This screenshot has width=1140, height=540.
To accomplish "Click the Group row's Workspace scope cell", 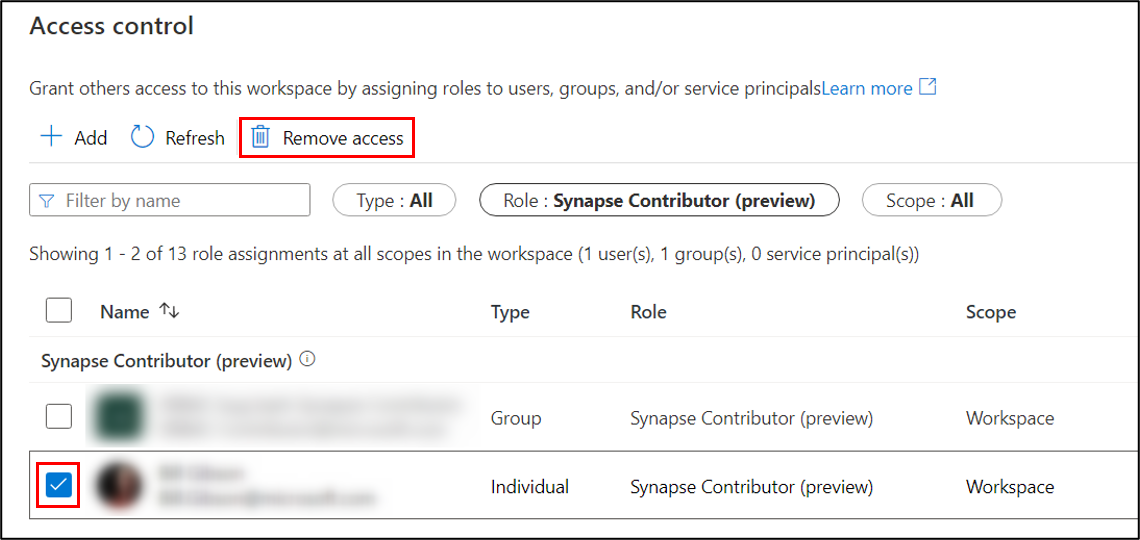I will pyautogui.click(x=1010, y=419).
